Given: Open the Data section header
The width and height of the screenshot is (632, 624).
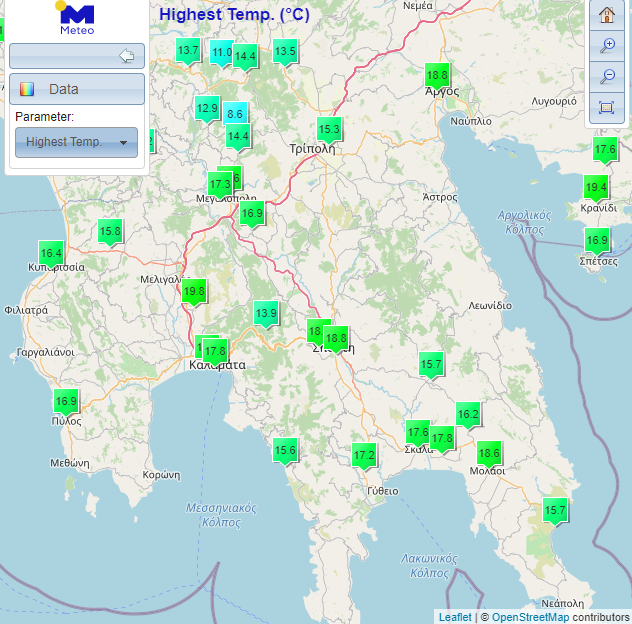Looking at the screenshot, I should (77, 89).
